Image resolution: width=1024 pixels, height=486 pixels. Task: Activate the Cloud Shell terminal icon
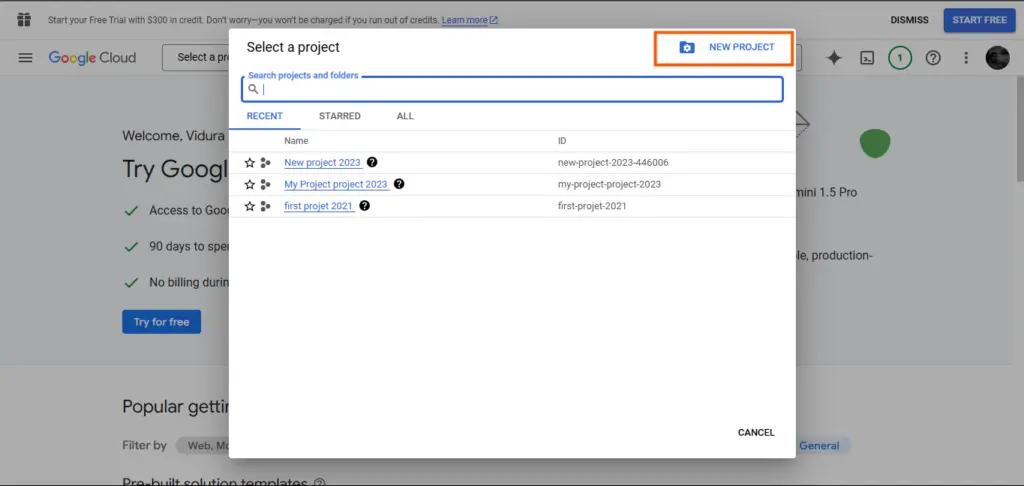[867, 58]
